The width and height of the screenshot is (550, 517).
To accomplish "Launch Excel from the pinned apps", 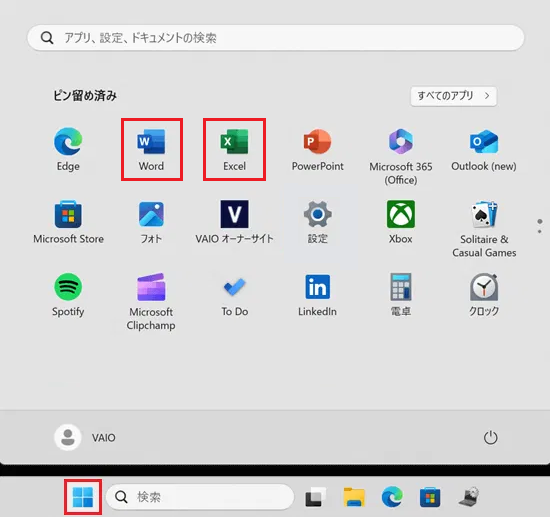I will click(x=234, y=150).
